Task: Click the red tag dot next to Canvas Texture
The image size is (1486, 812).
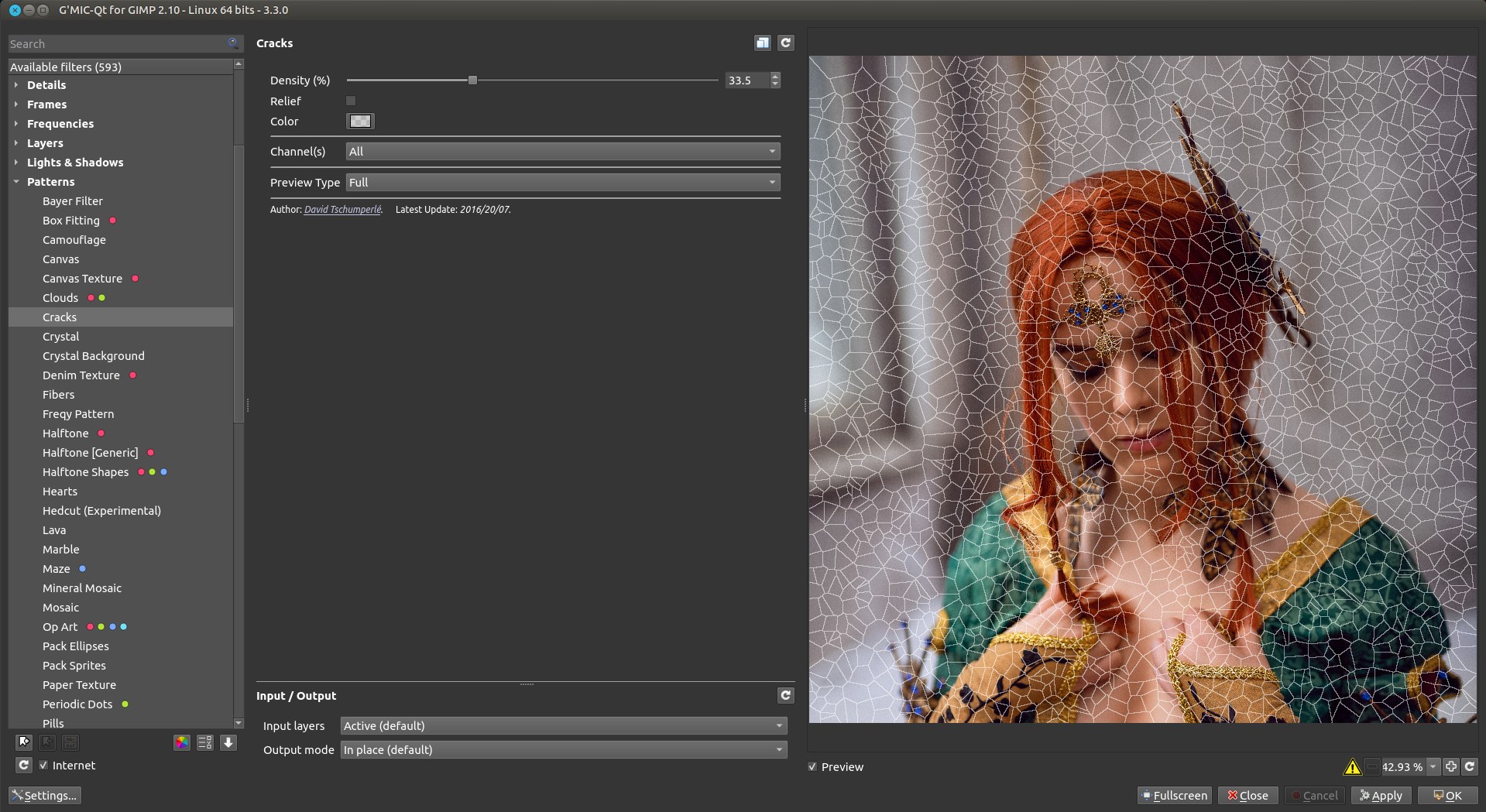Action: pyautogui.click(x=135, y=279)
